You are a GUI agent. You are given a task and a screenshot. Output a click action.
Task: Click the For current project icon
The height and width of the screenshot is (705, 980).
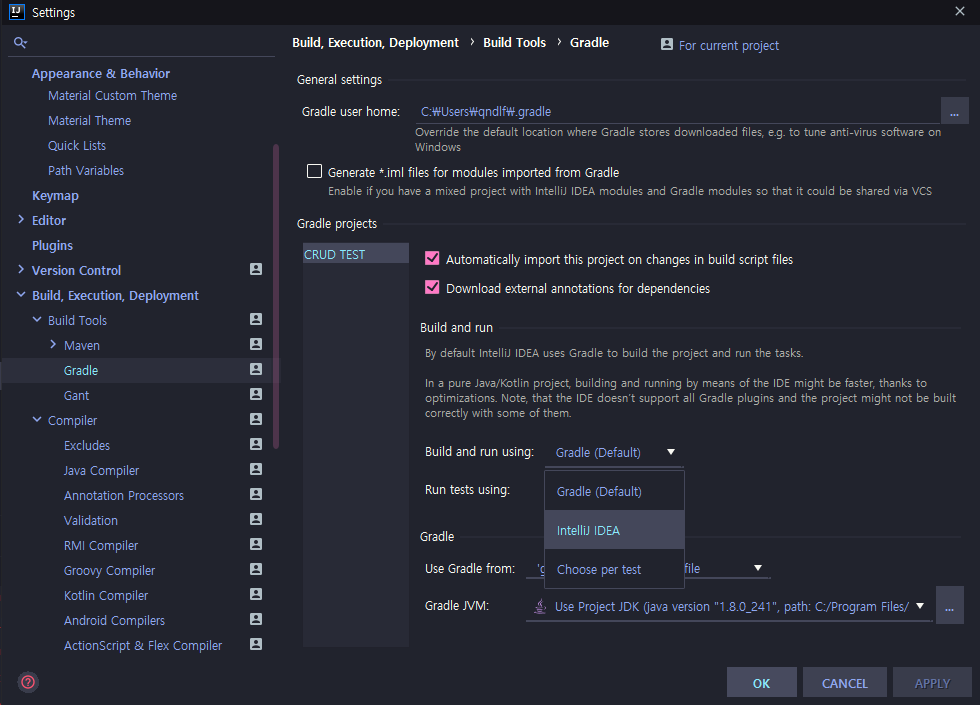click(667, 44)
